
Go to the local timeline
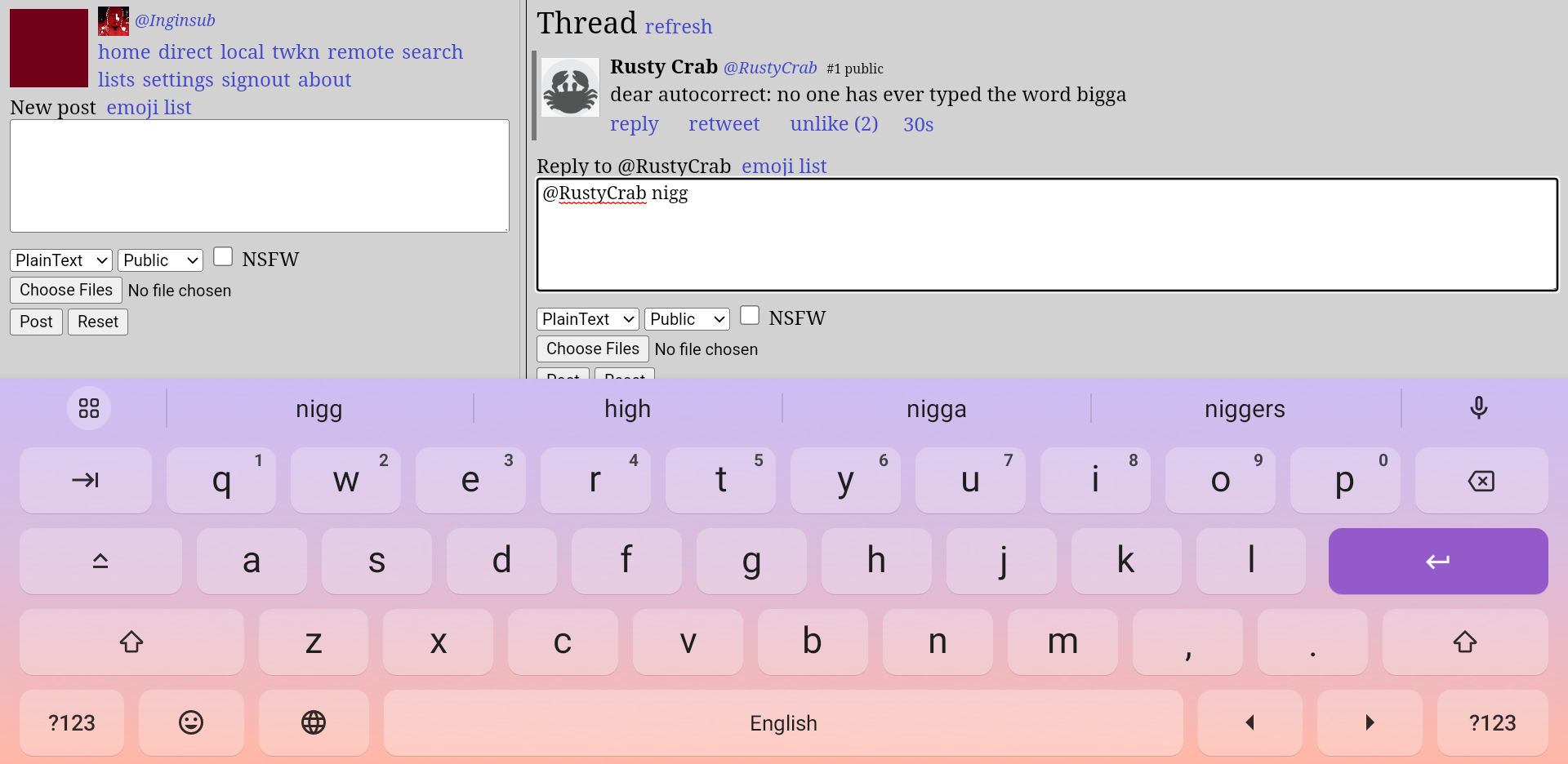242,52
